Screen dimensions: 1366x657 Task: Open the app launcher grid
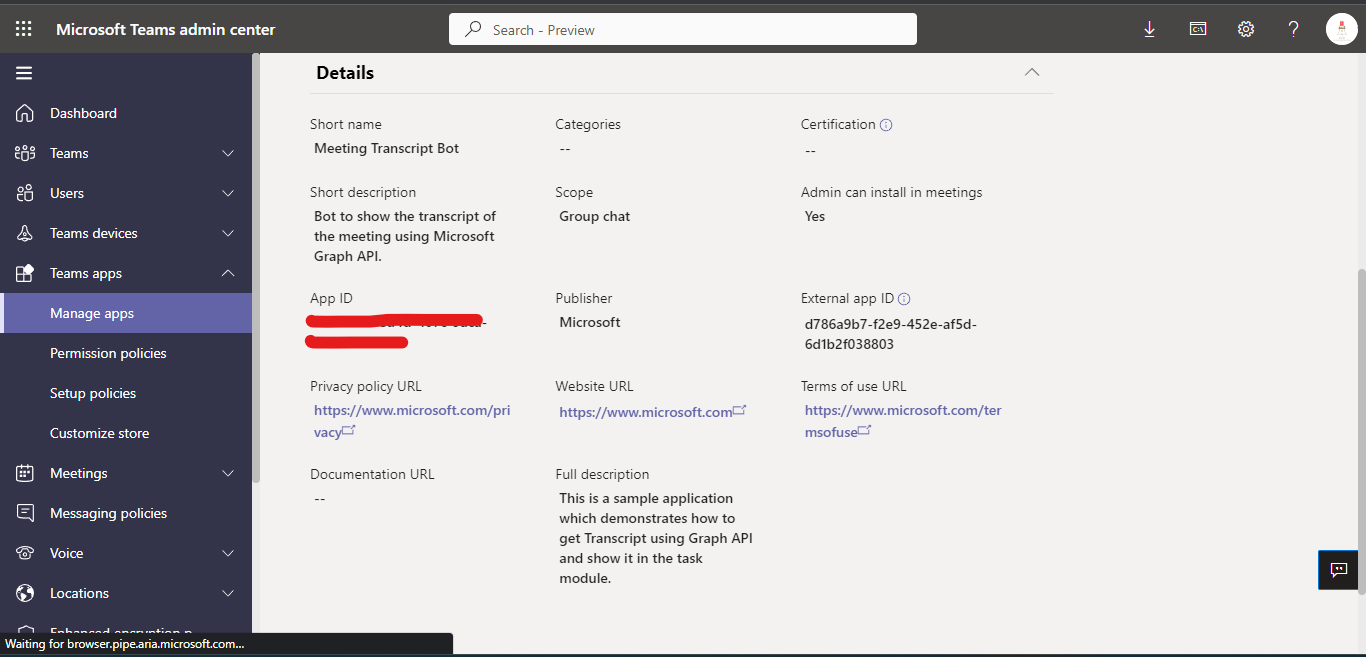22,27
